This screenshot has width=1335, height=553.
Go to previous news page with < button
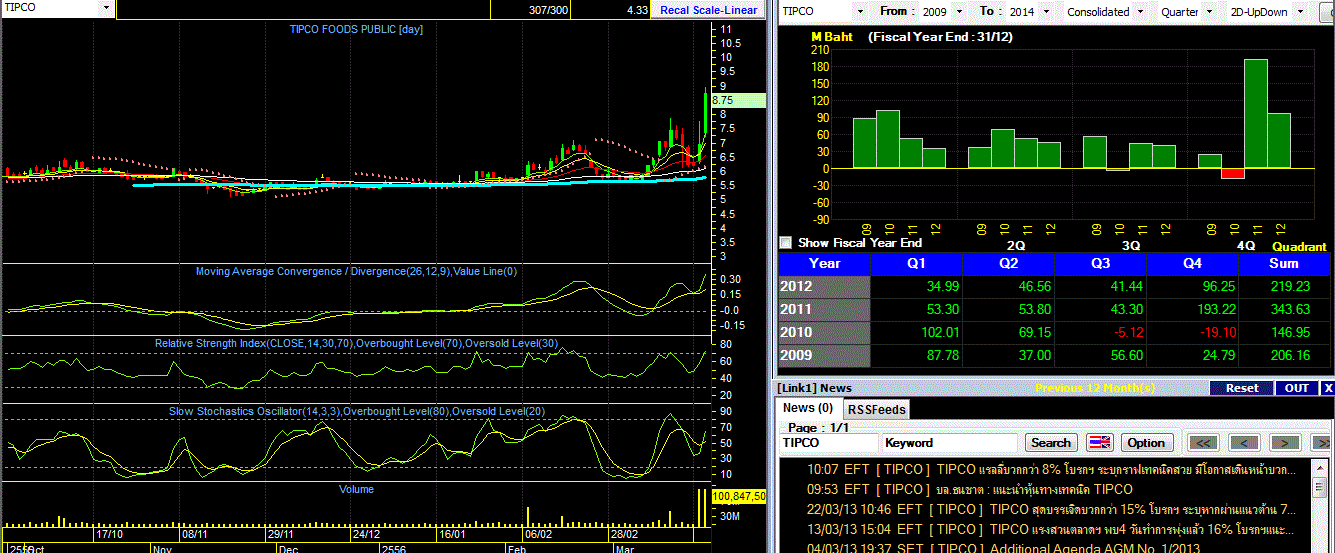pyautogui.click(x=1243, y=443)
